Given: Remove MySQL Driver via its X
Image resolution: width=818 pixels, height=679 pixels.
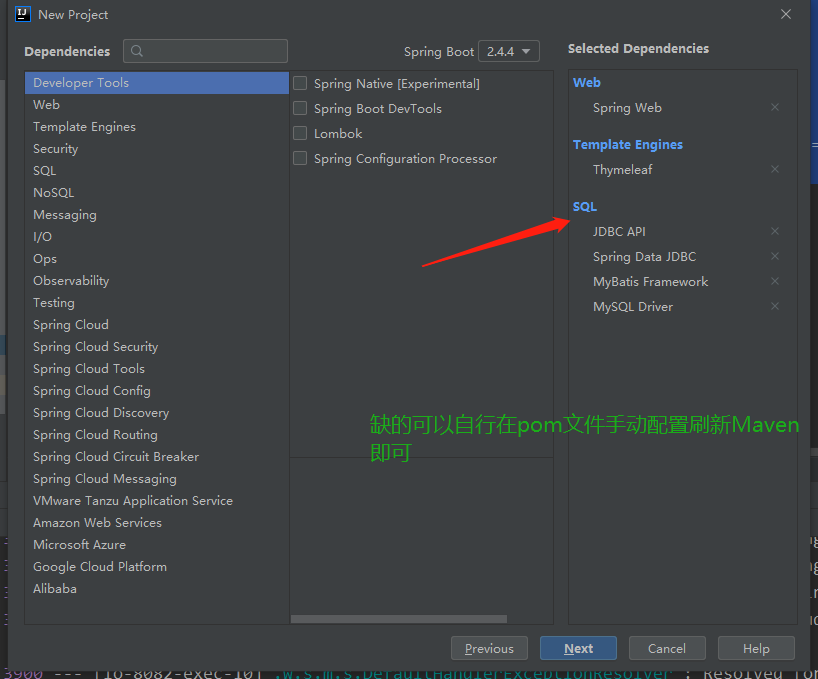Looking at the screenshot, I should point(775,306).
